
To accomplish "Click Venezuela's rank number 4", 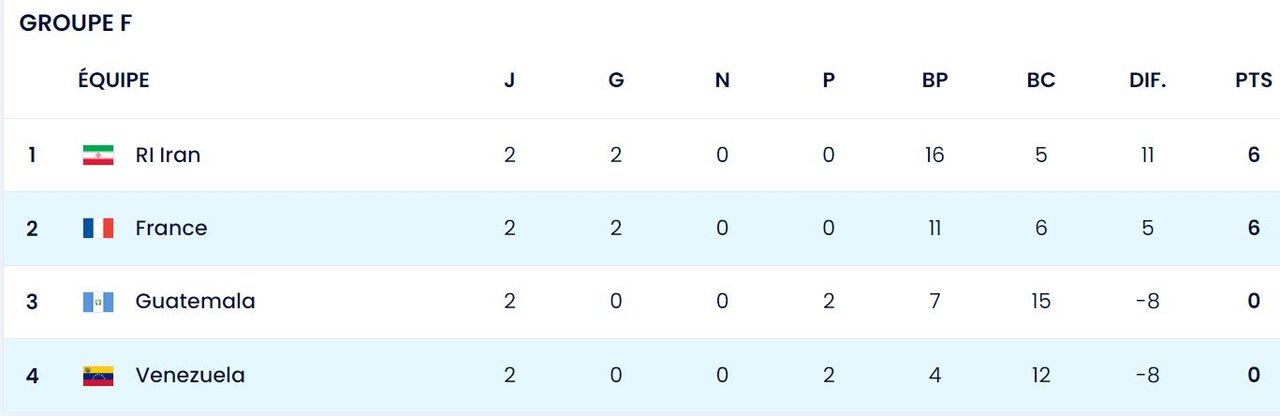I will tap(32, 376).
